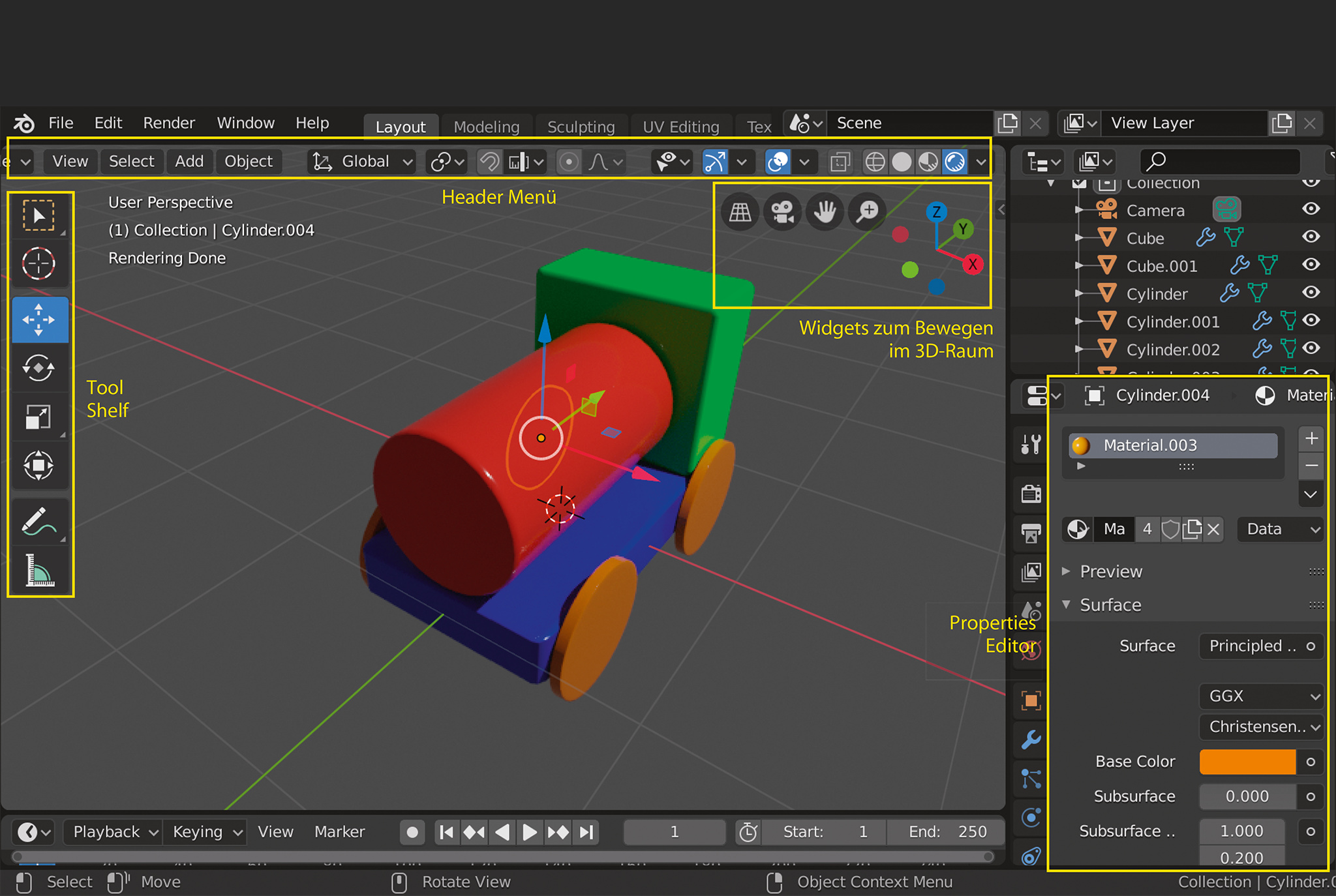This screenshot has width=1336, height=896.
Task: Click the orange Base Color swatch
Action: point(1247,762)
